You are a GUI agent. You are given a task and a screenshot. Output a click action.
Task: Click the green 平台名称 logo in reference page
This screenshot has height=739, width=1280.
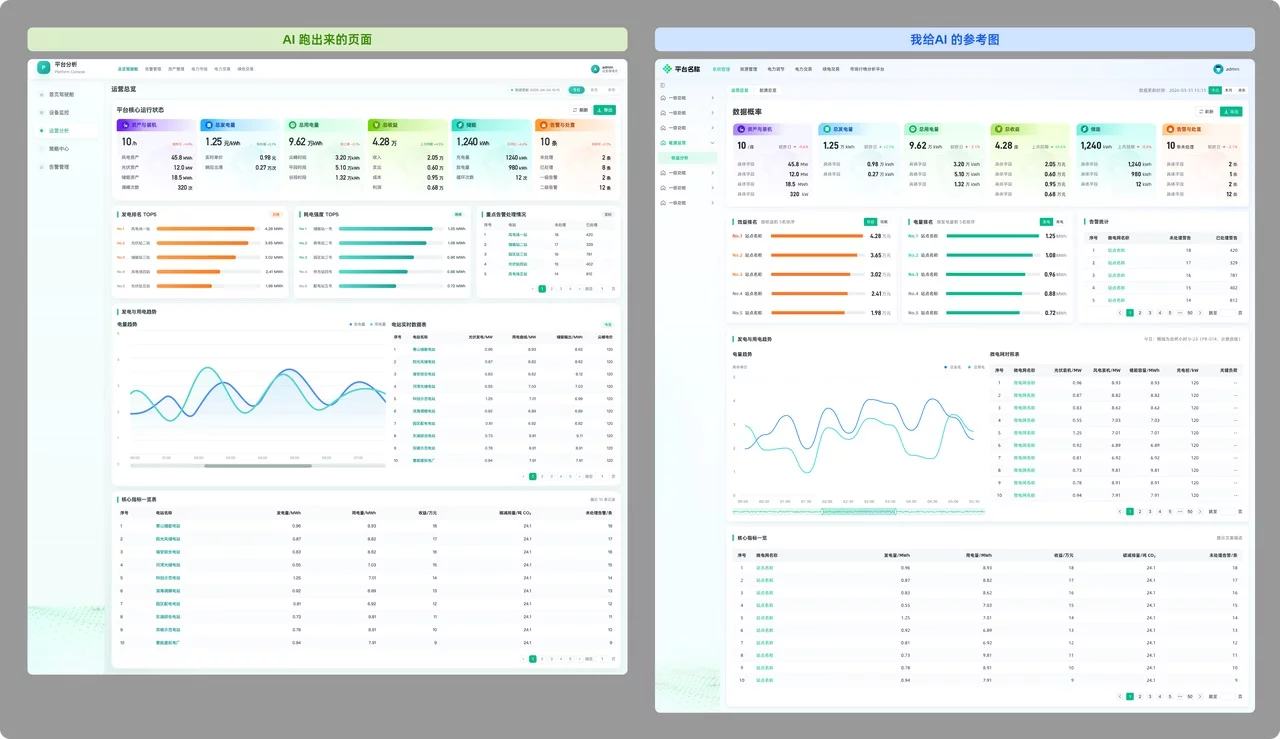point(667,69)
